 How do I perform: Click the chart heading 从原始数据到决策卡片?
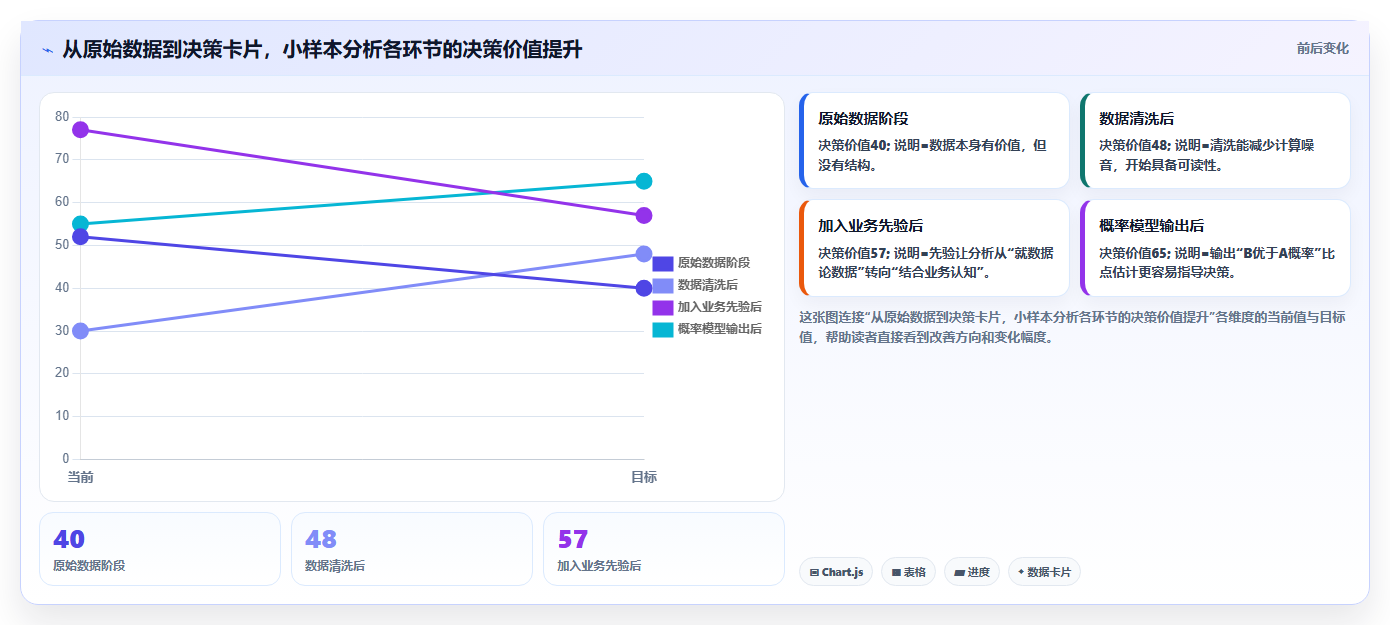pos(322,49)
